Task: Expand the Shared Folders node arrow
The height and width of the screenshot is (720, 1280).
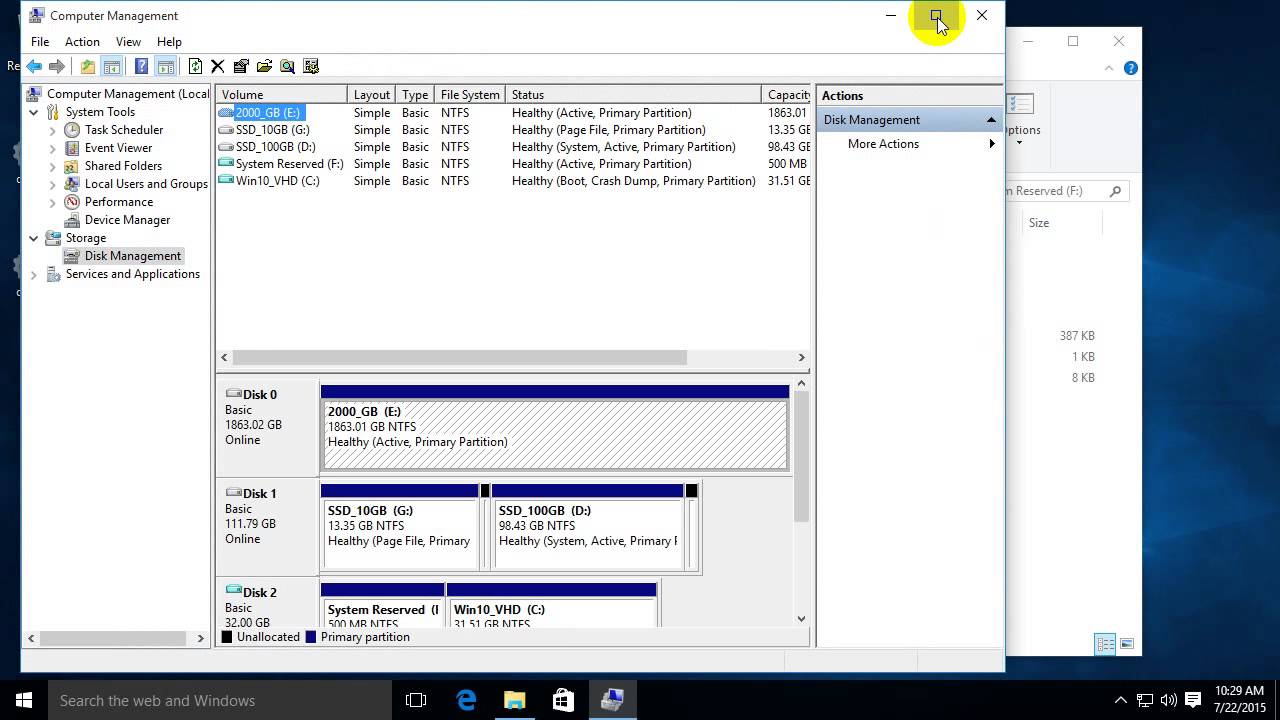Action: (53, 166)
